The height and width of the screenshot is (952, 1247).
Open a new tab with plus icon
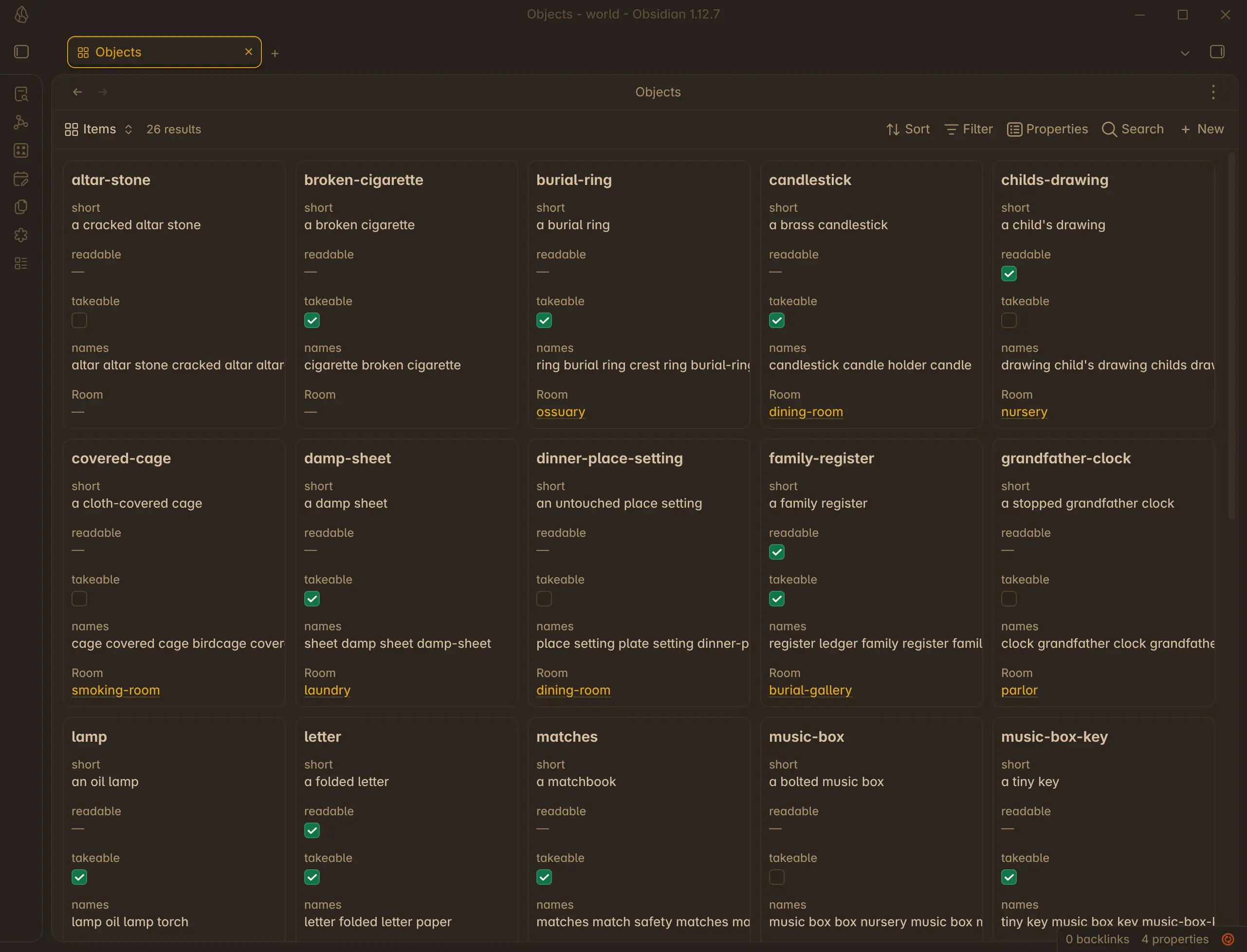[x=275, y=53]
